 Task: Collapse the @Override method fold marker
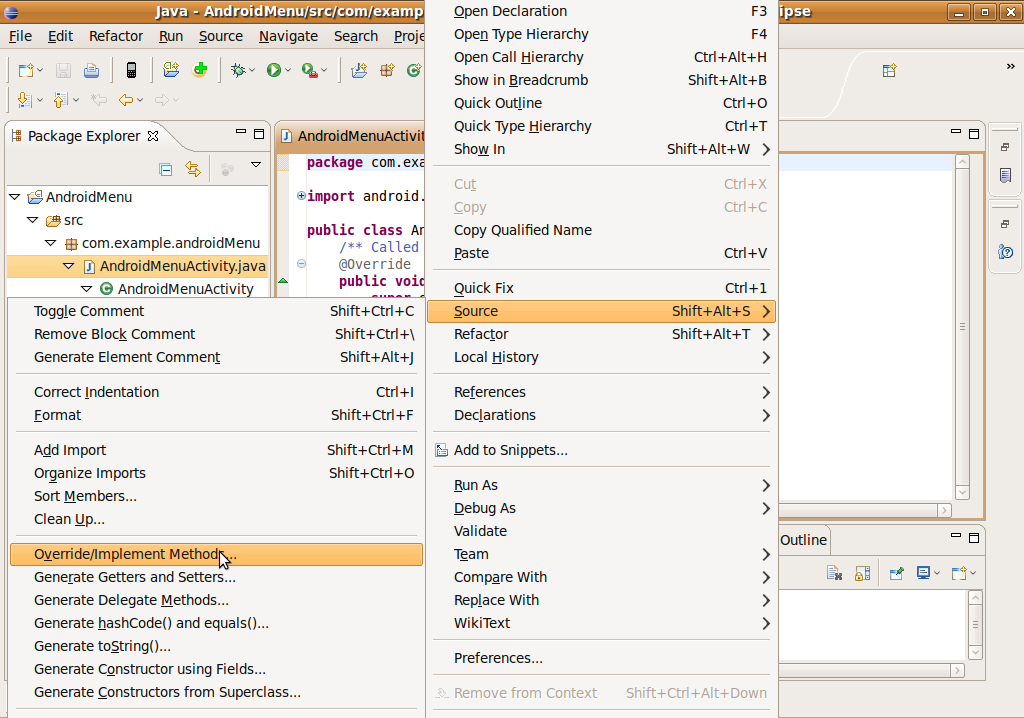(301, 264)
